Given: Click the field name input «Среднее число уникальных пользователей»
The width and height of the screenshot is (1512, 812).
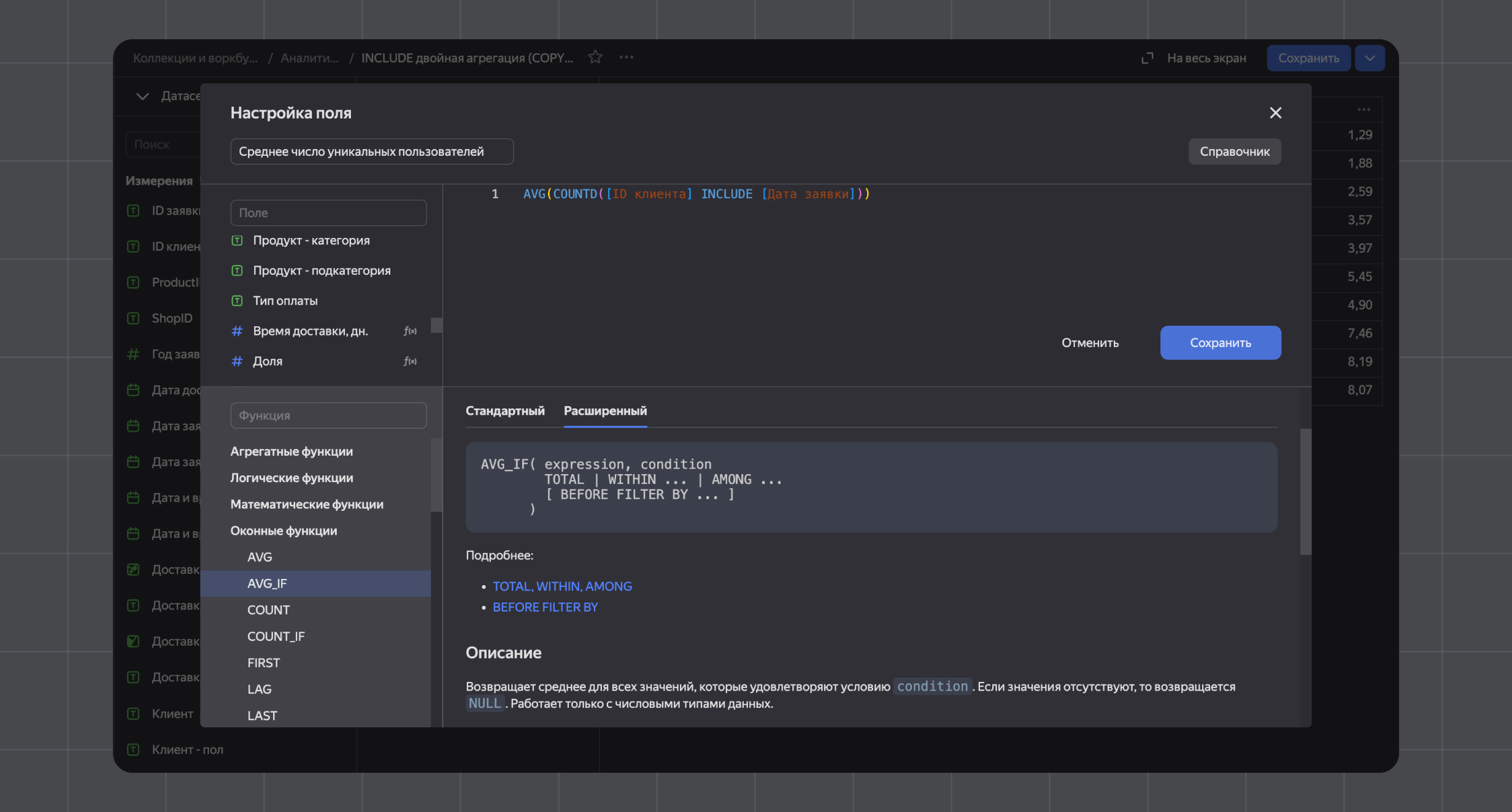Looking at the screenshot, I should [371, 151].
